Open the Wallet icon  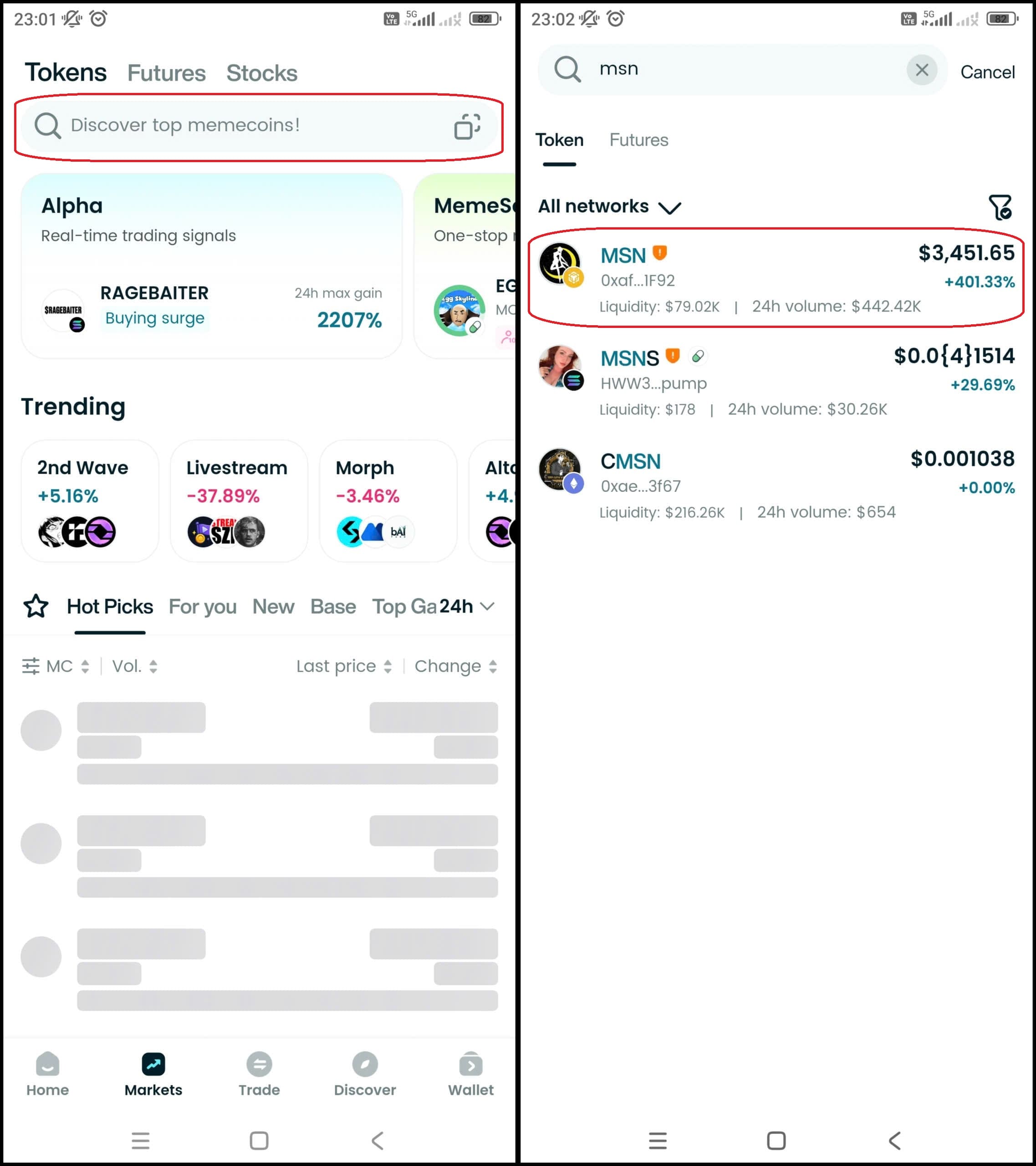click(x=471, y=1064)
